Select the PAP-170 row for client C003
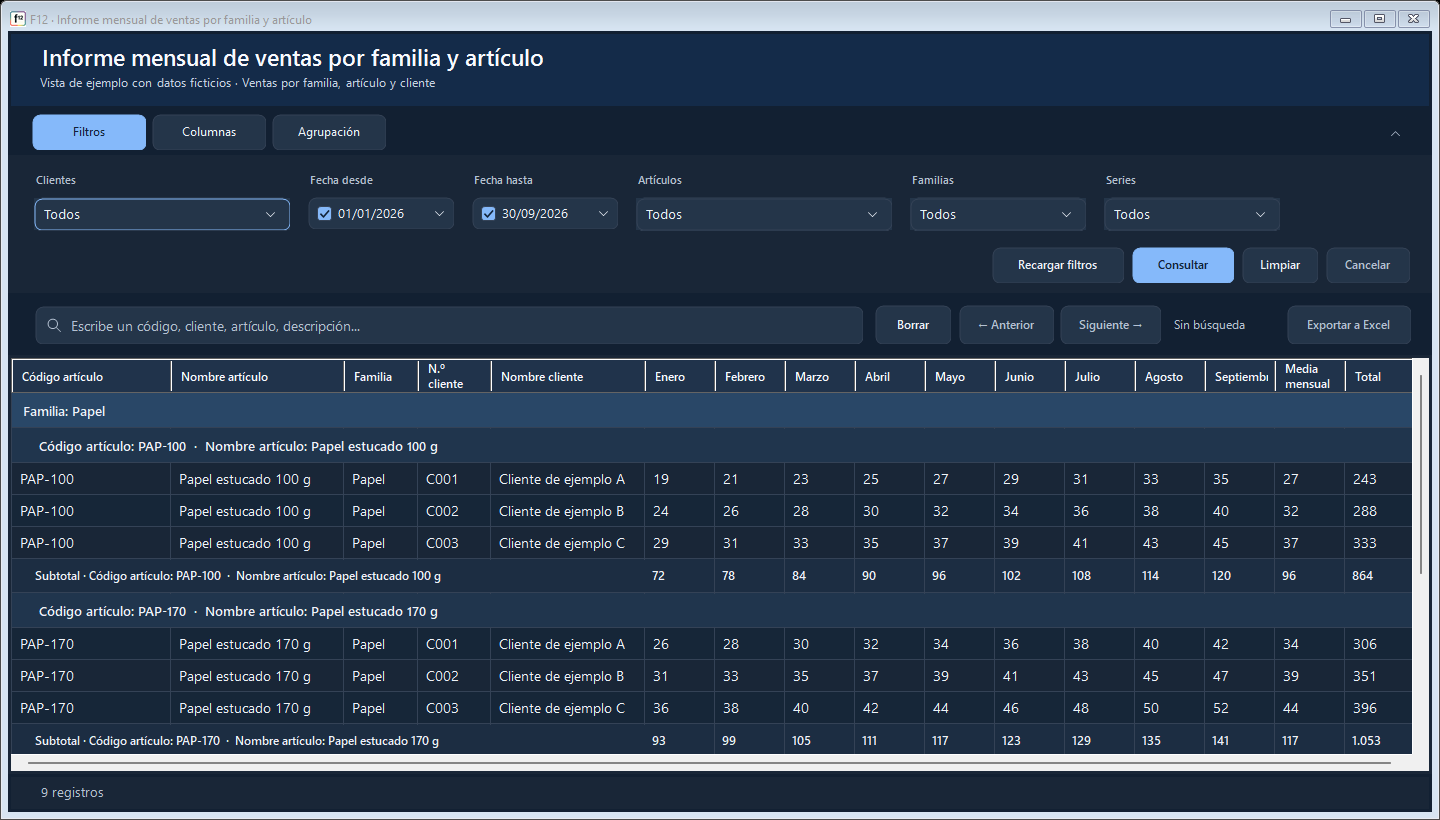The height and width of the screenshot is (820, 1440). 712,708
